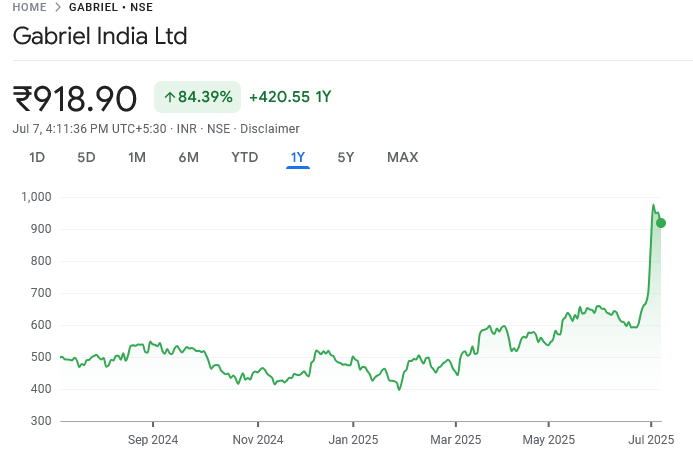This screenshot has height=457, width=693.
Task: Click the +420.55 1Y change text
Action: 290,97
